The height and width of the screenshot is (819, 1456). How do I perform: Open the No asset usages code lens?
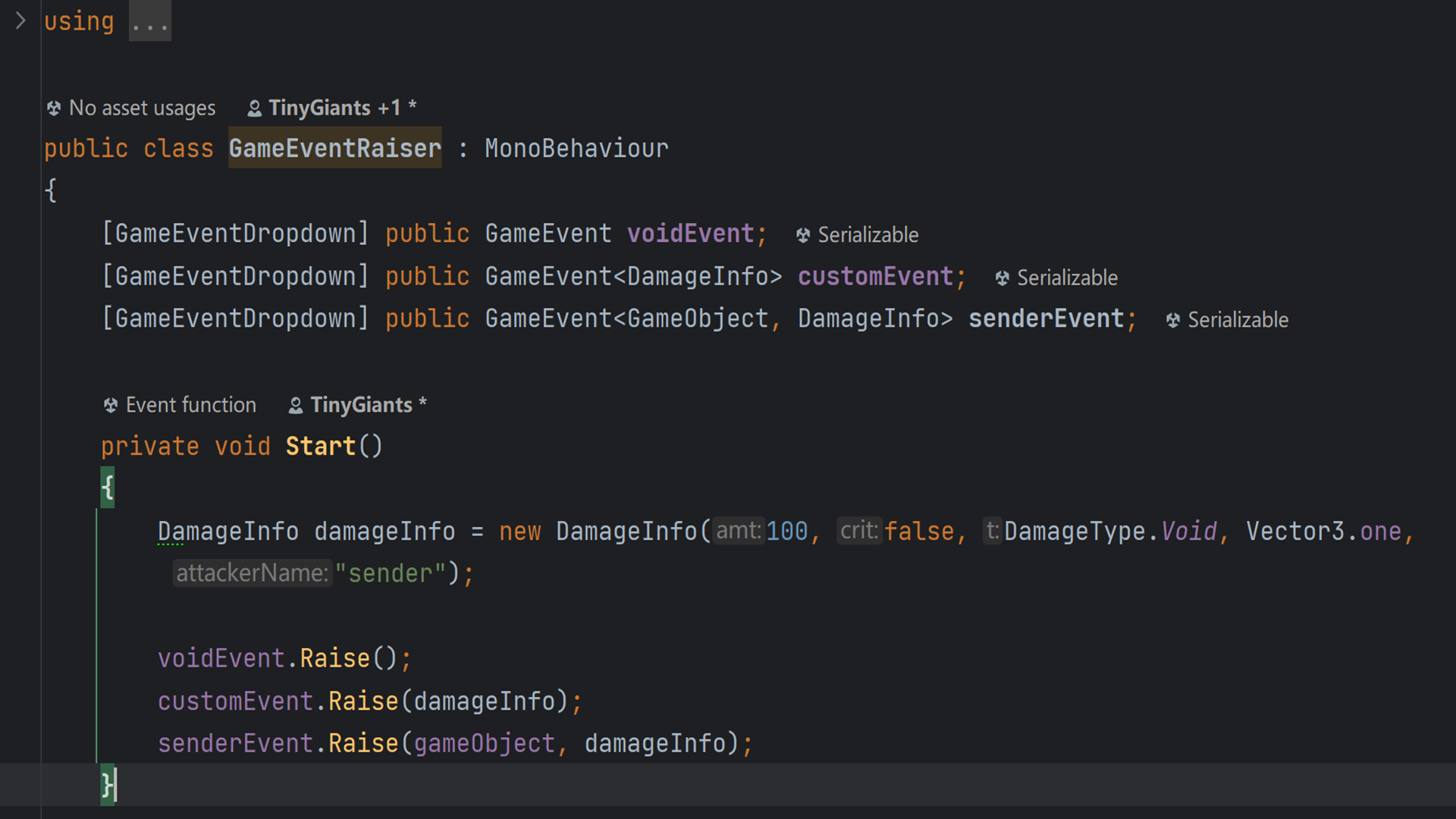pyautogui.click(x=142, y=108)
